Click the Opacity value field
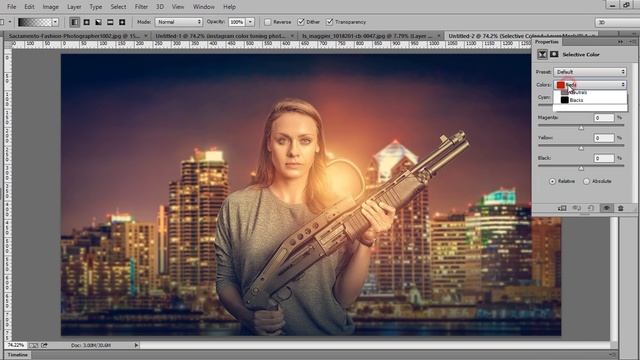The image size is (640, 360). 237,22
